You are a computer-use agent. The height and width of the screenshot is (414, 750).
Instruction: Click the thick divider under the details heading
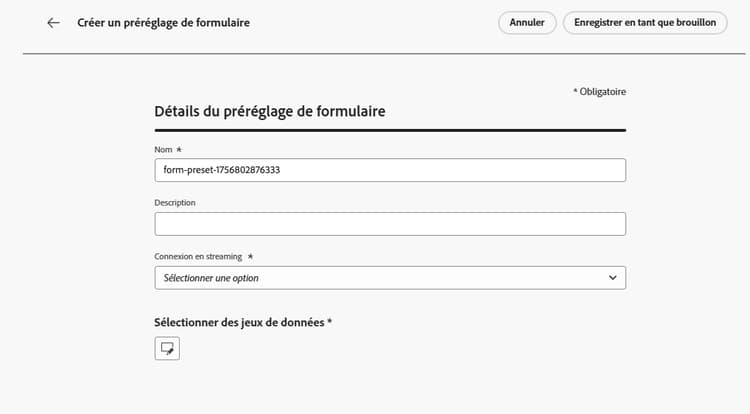tap(390, 130)
